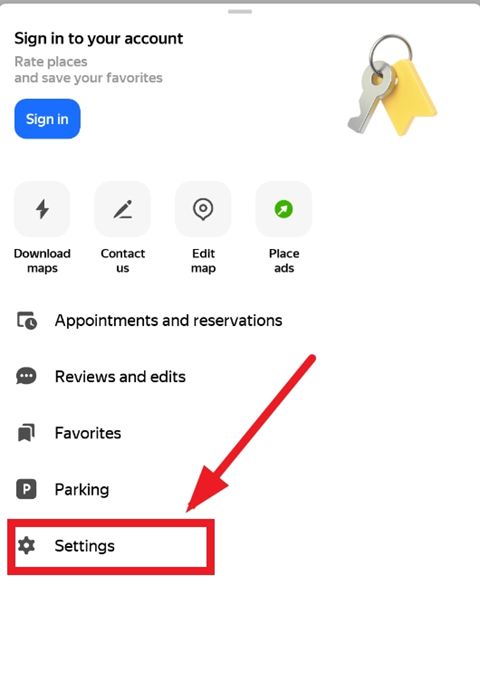Screen dimensions: 480x691
Task: Open Contact us pencil icon
Action: [123, 209]
